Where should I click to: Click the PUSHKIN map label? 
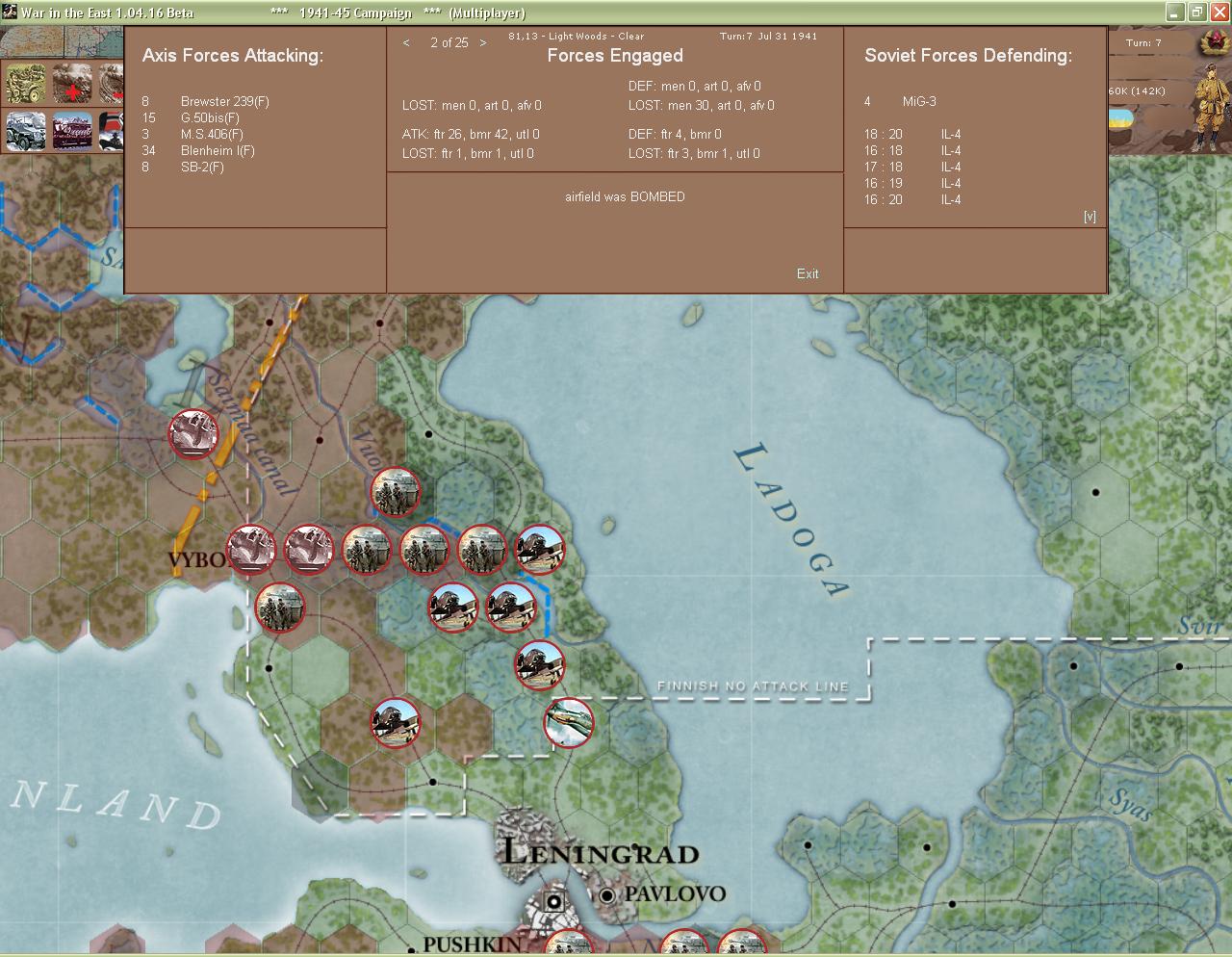(x=473, y=944)
